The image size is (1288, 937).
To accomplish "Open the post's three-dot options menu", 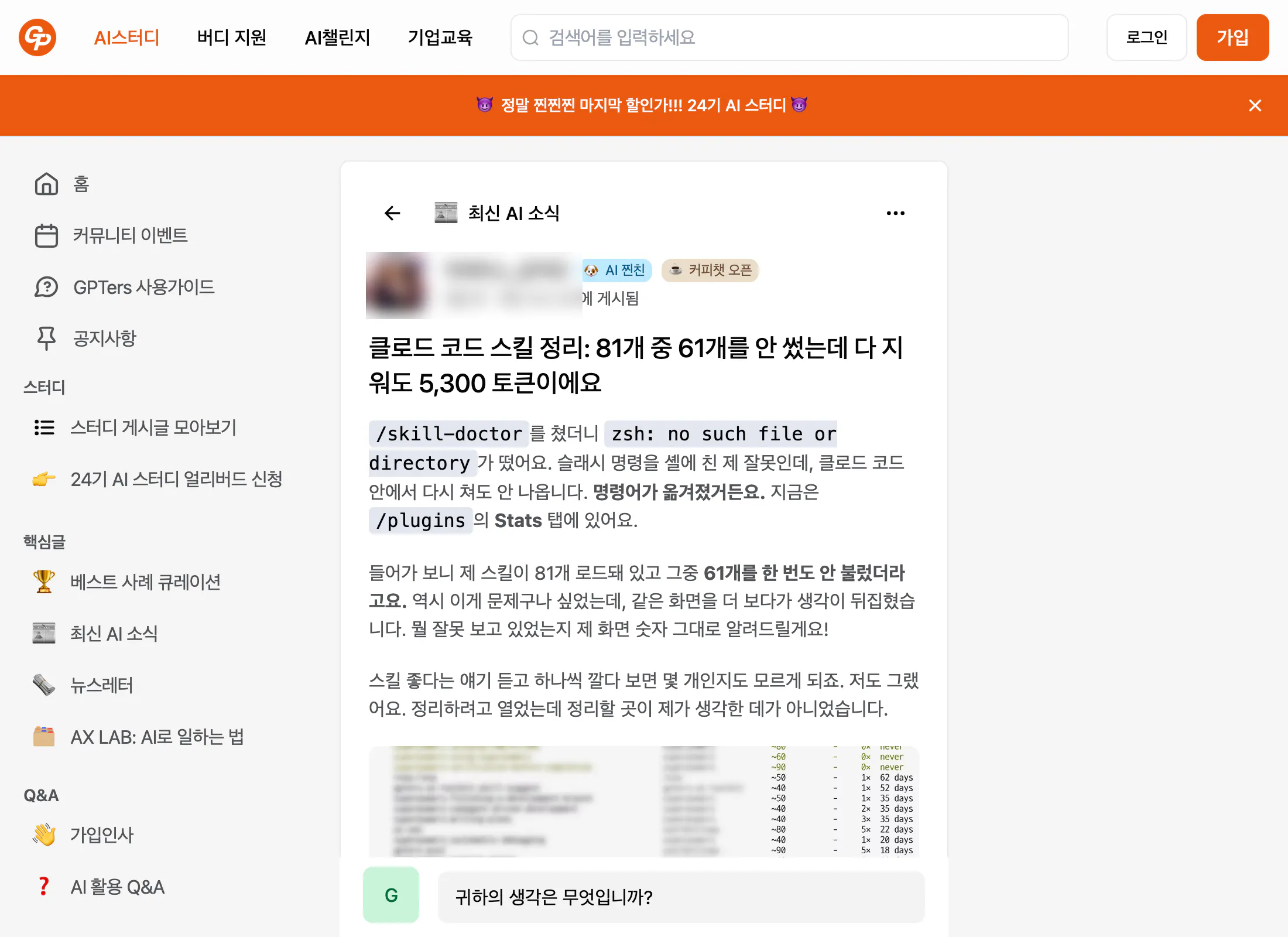I will pos(896,213).
